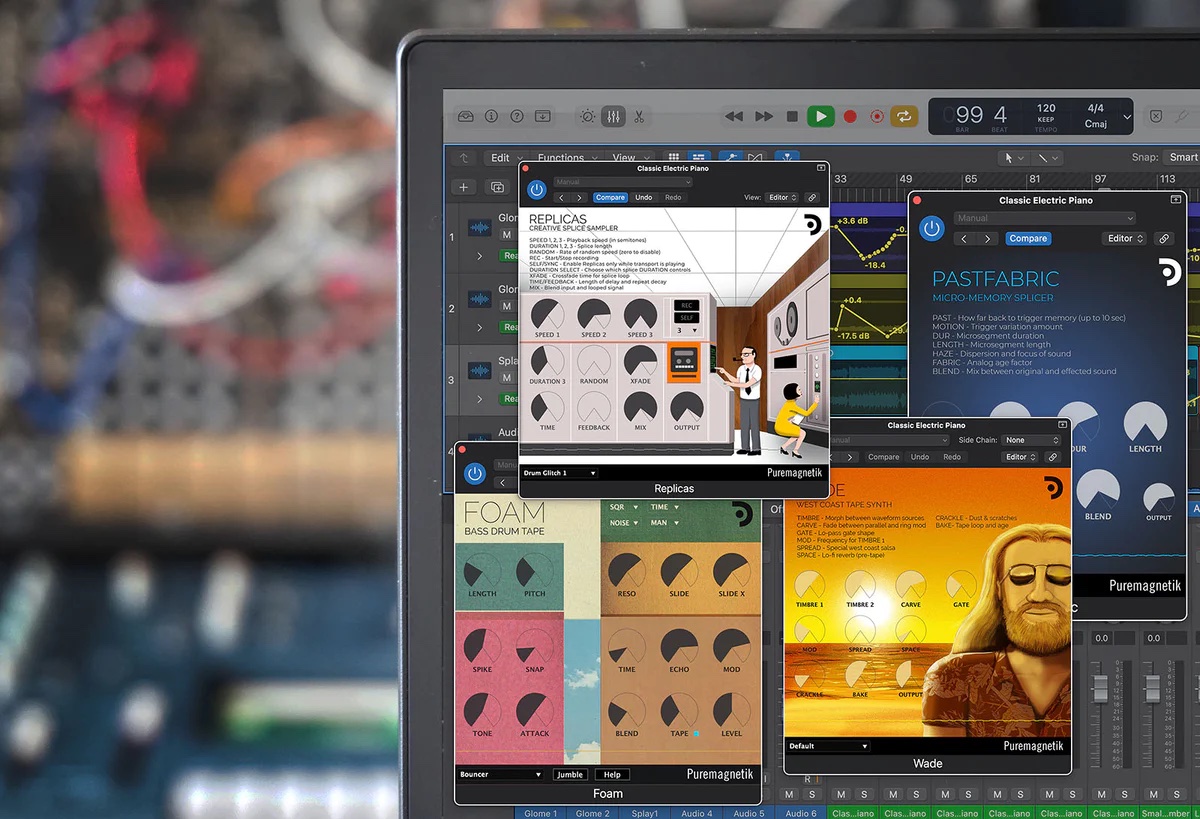This screenshot has width=1200, height=819.
Task: Click the Jumble button in Foam
Action: (570, 774)
